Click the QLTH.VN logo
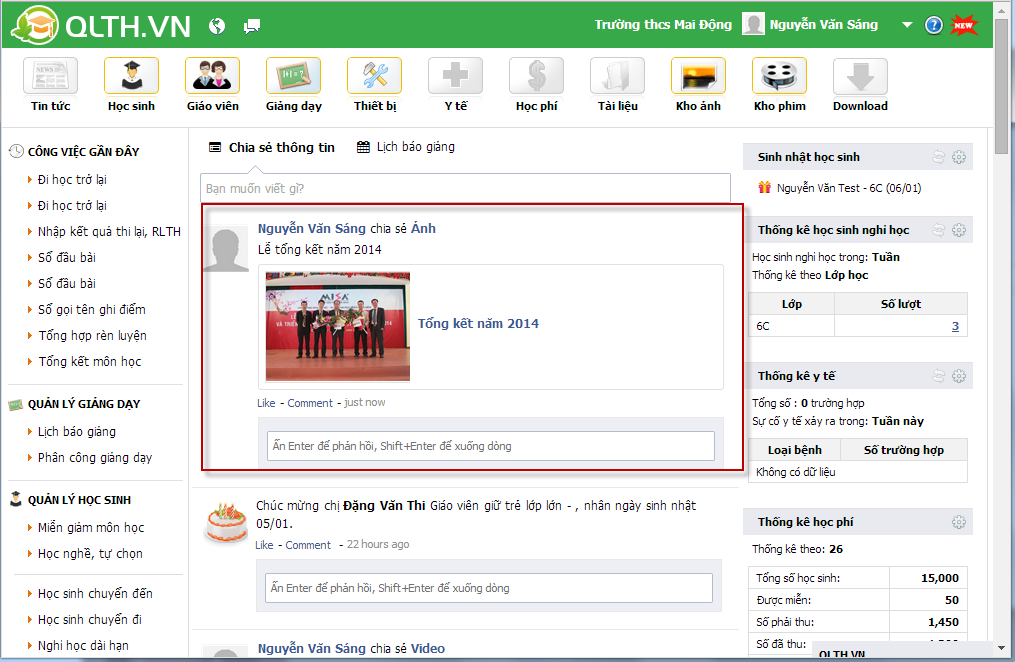This screenshot has height=662, width=1015. pyautogui.click(x=101, y=25)
